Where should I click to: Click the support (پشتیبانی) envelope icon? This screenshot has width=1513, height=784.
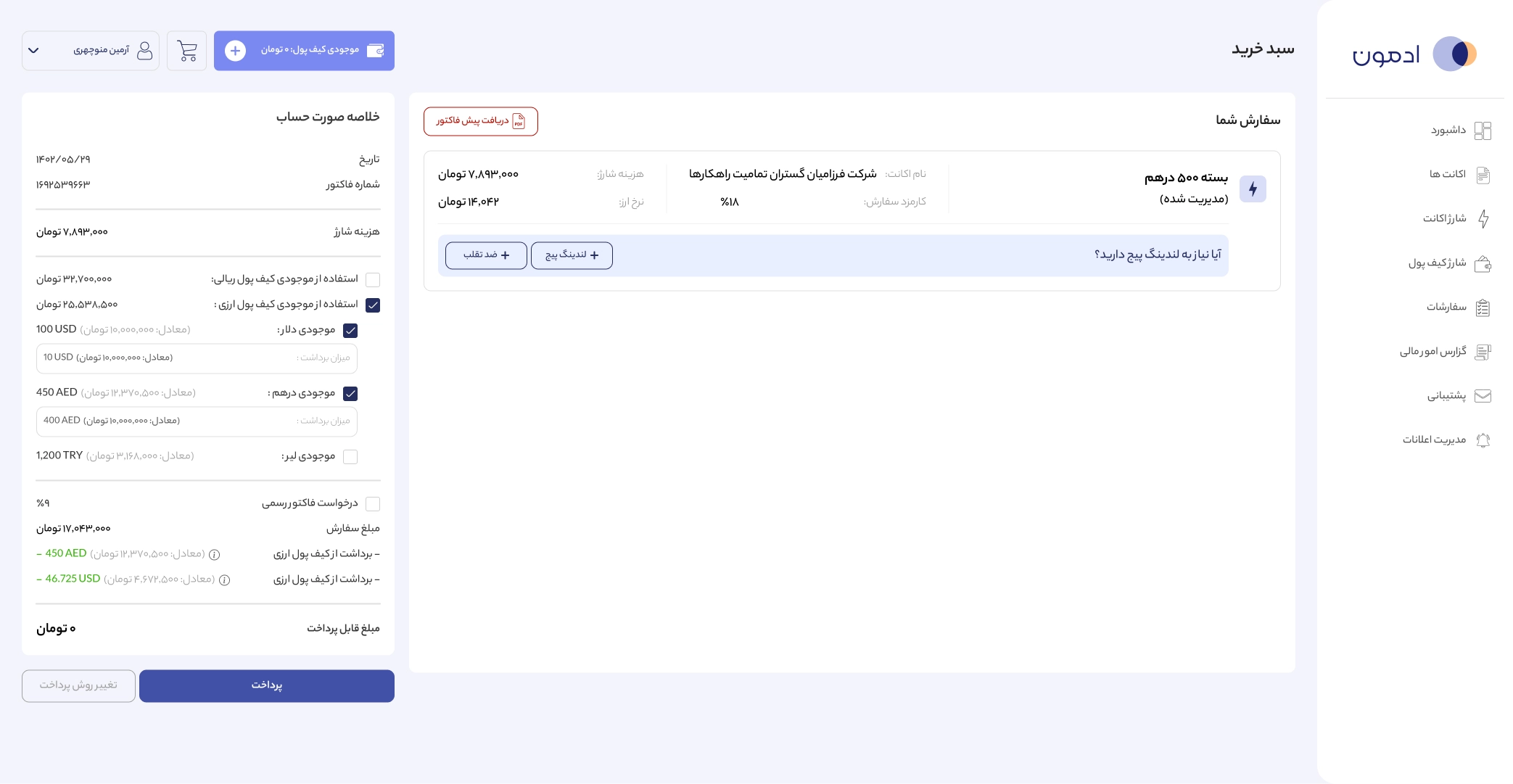pyautogui.click(x=1483, y=396)
